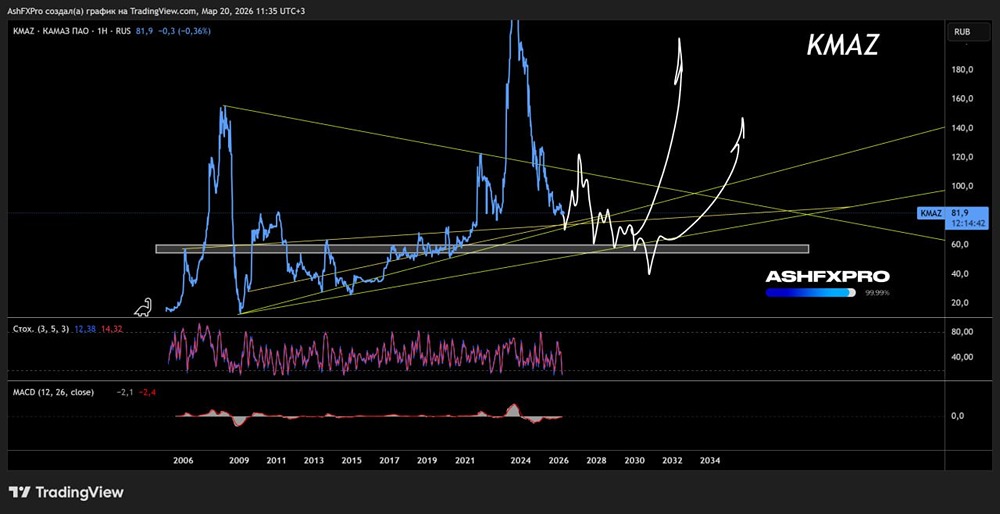Click 2021 on the time axis

click(464, 460)
